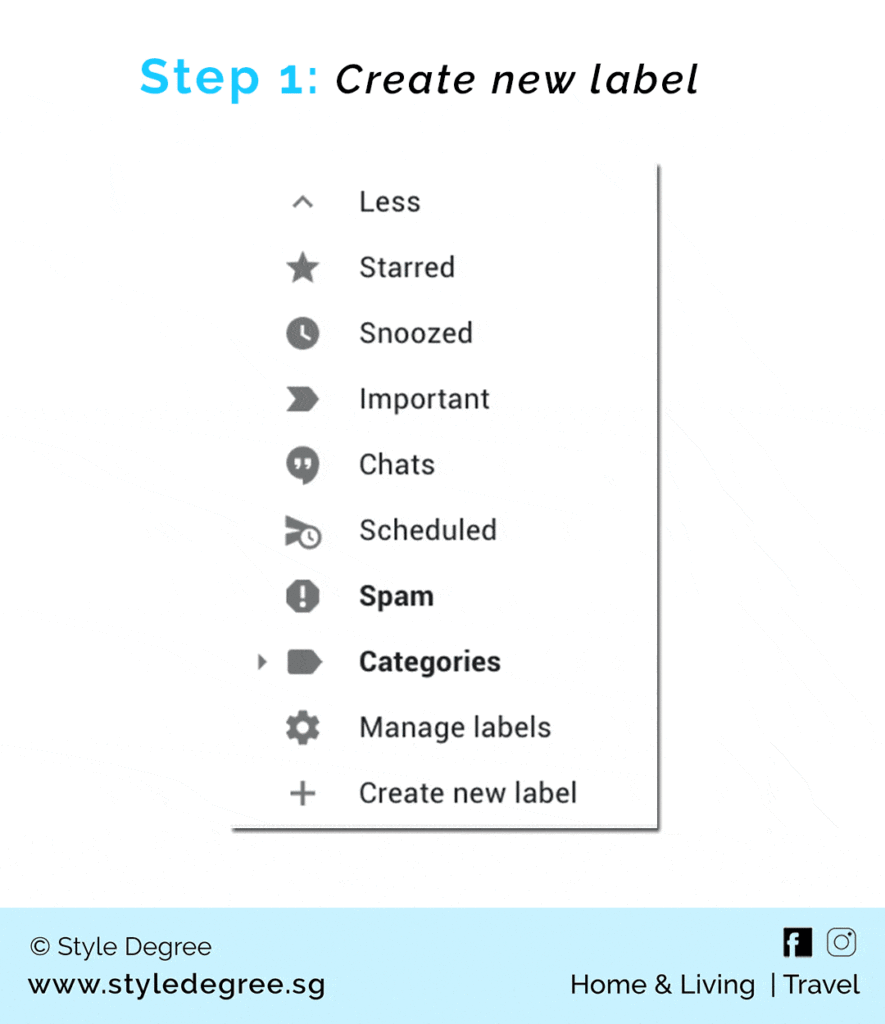
Task: Select the Important flag icon
Action: tap(303, 398)
